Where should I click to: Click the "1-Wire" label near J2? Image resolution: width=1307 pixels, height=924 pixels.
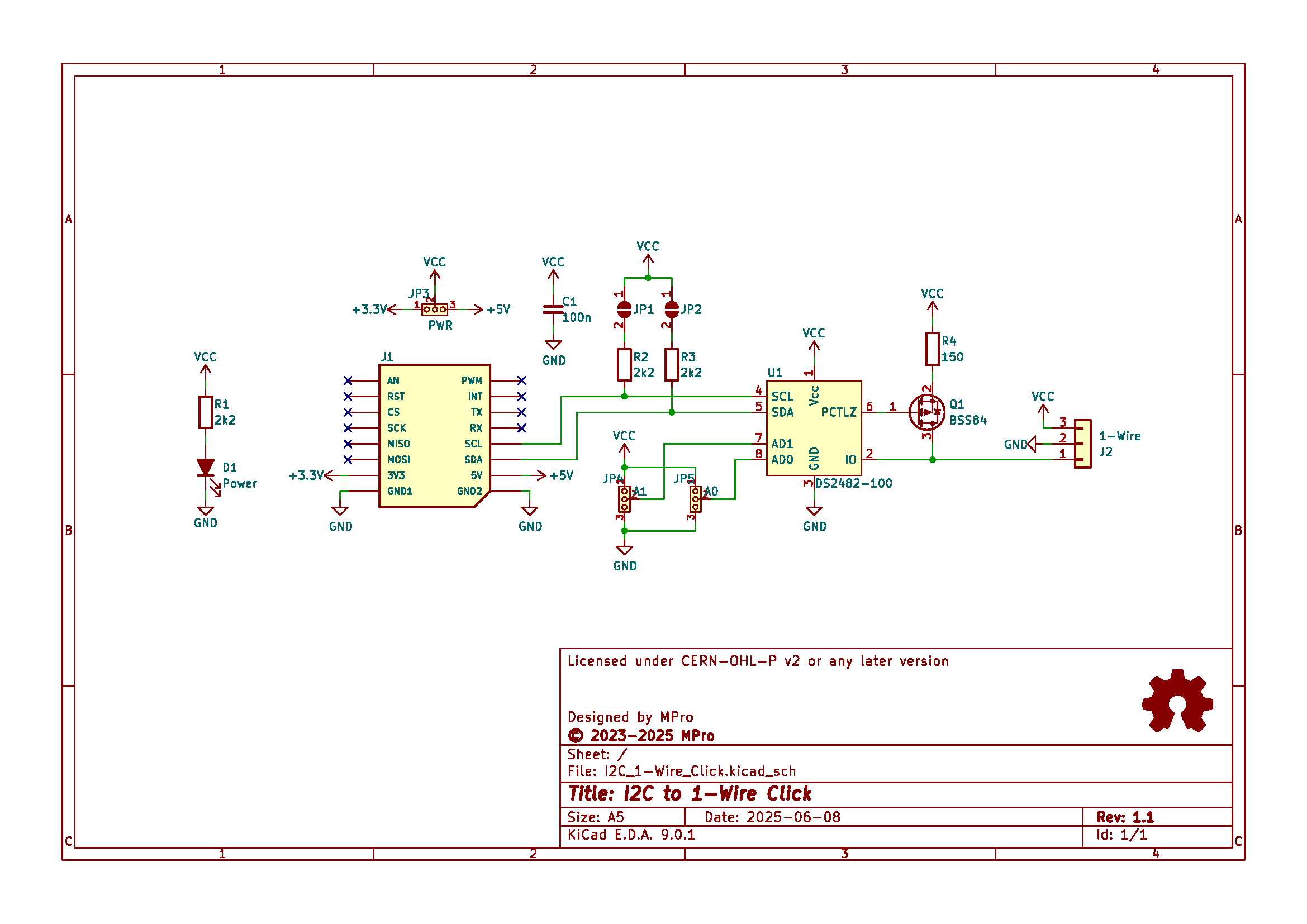click(x=1120, y=436)
